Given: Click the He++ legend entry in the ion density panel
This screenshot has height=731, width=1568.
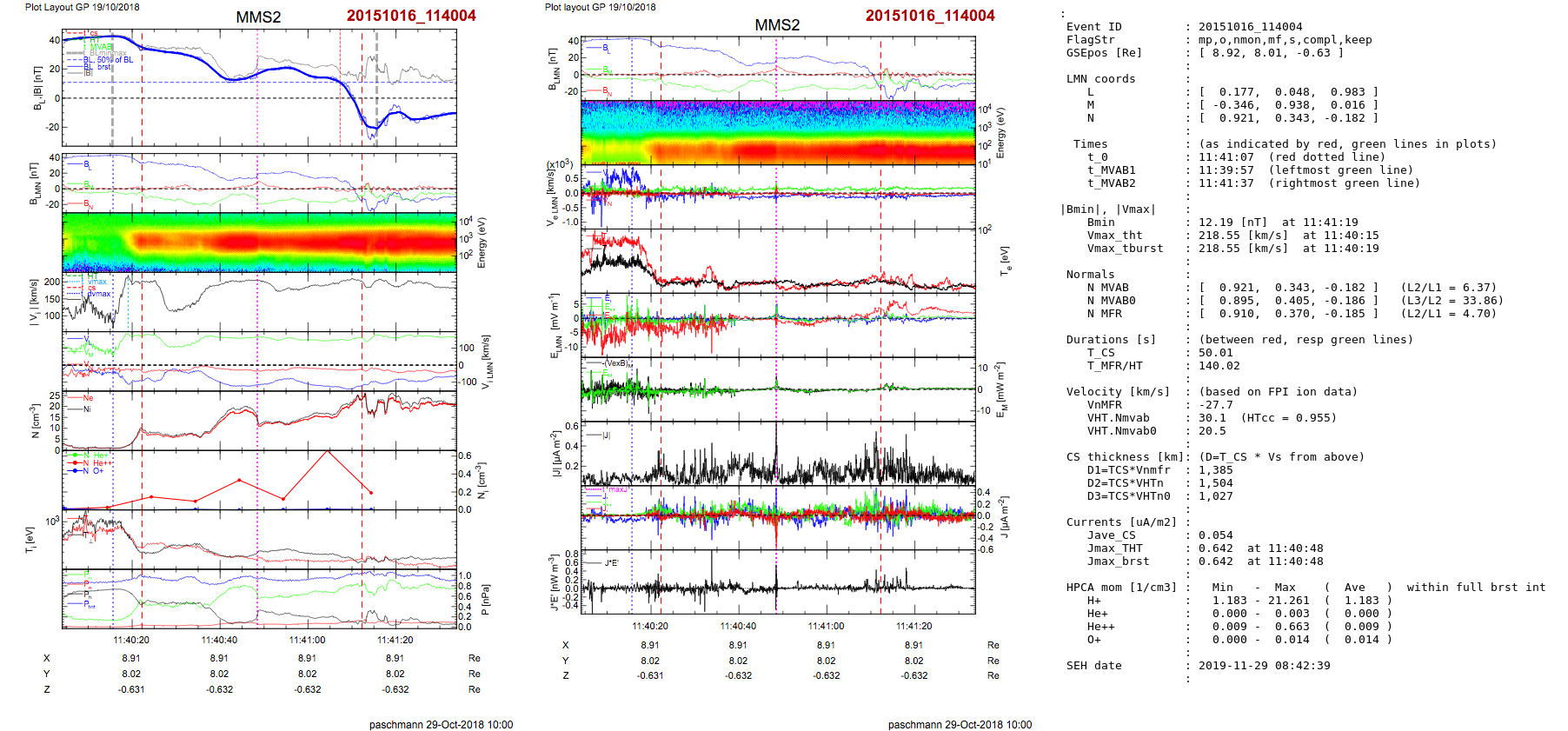Looking at the screenshot, I should click(x=100, y=463).
